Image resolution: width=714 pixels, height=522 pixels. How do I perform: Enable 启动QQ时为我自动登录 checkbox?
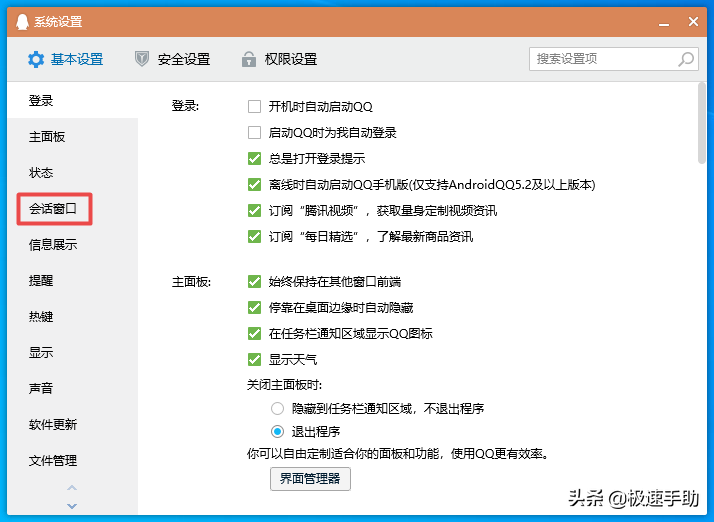[x=254, y=133]
